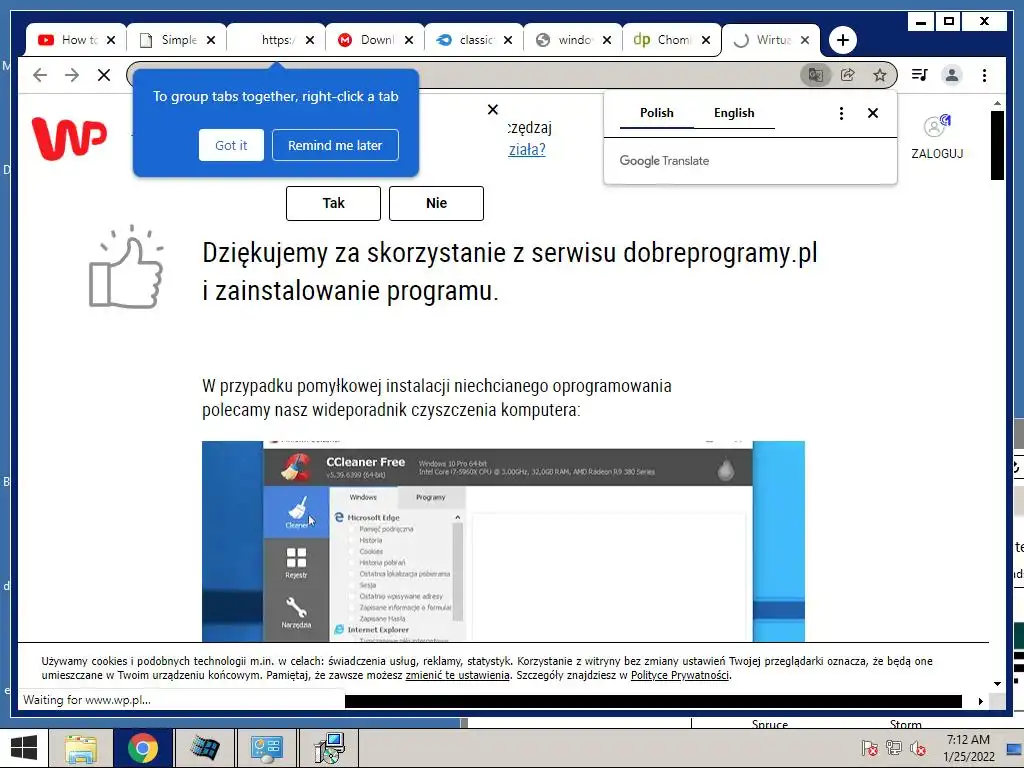Viewport: 1024px width, 768px height.
Task: Go forward to next page
Action: pyautogui.click(x=72, y=75)
